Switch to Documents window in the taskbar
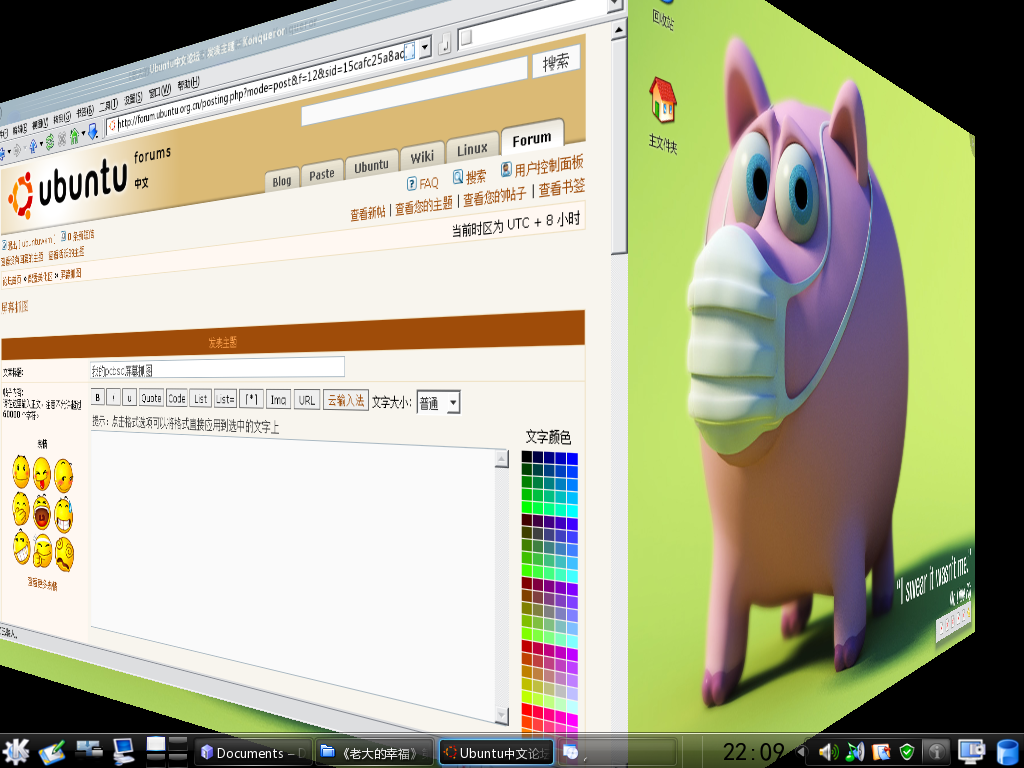This screenshot has height=768, width=1024. pos(253,752)
